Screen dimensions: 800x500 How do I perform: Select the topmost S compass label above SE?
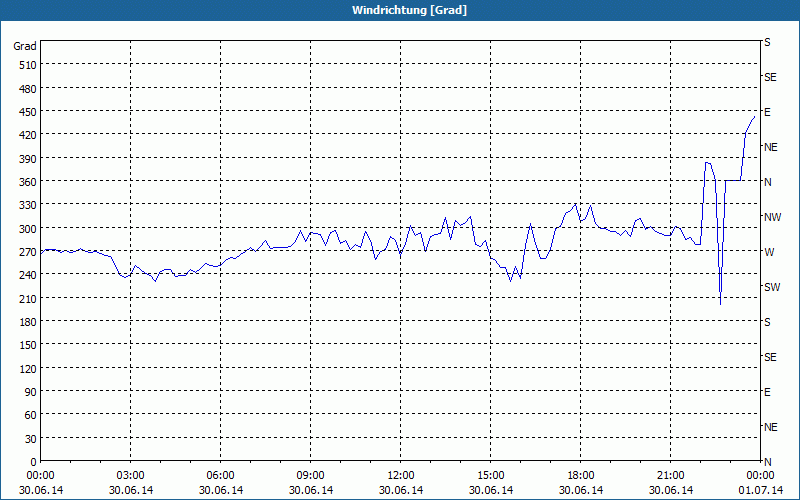pos(767,42)
